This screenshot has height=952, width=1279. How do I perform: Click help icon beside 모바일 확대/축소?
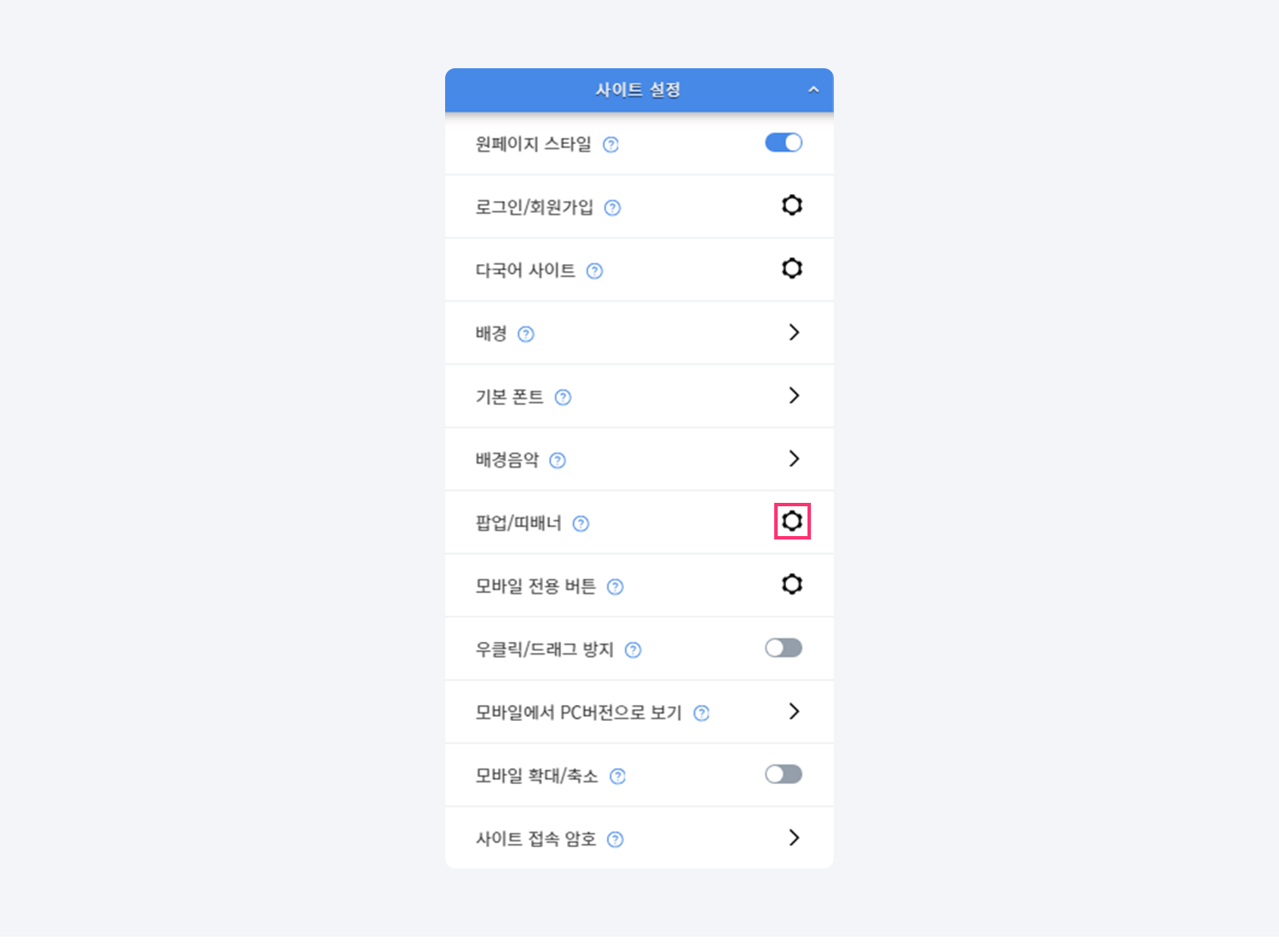(x=618, y=776)
